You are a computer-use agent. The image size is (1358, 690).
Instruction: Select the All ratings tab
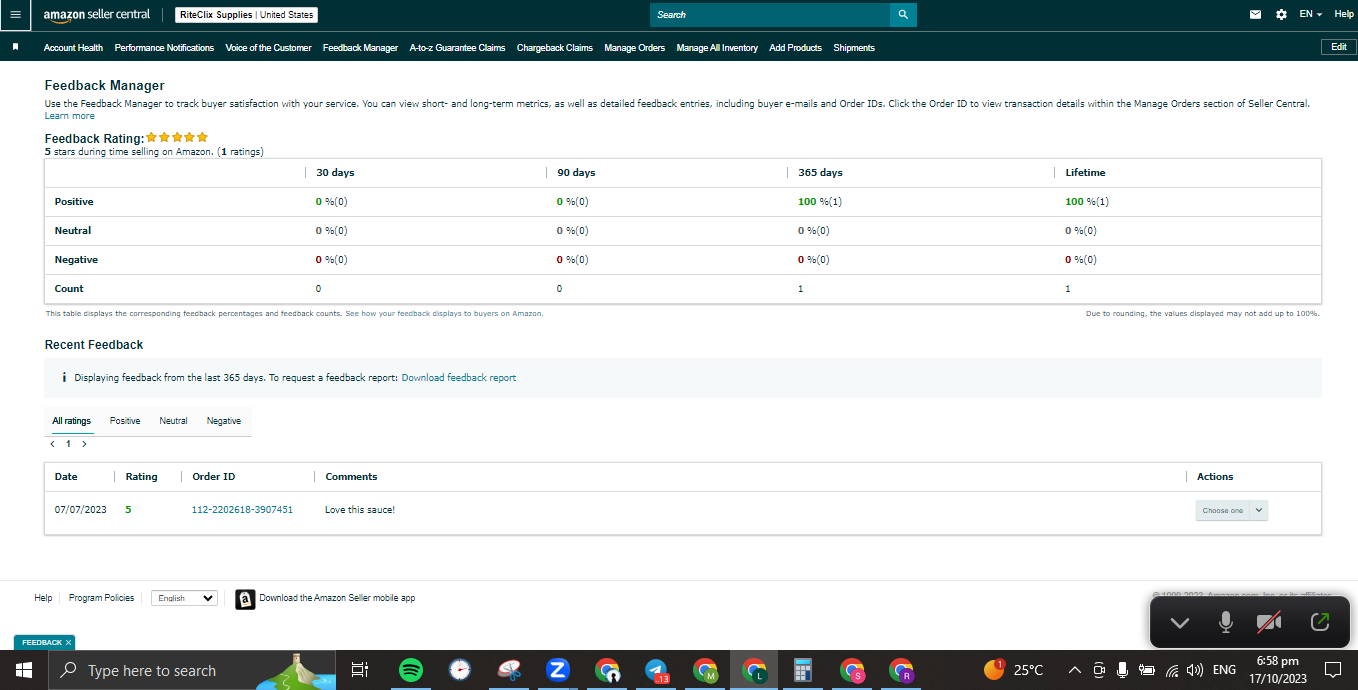(x=71, y=421)
